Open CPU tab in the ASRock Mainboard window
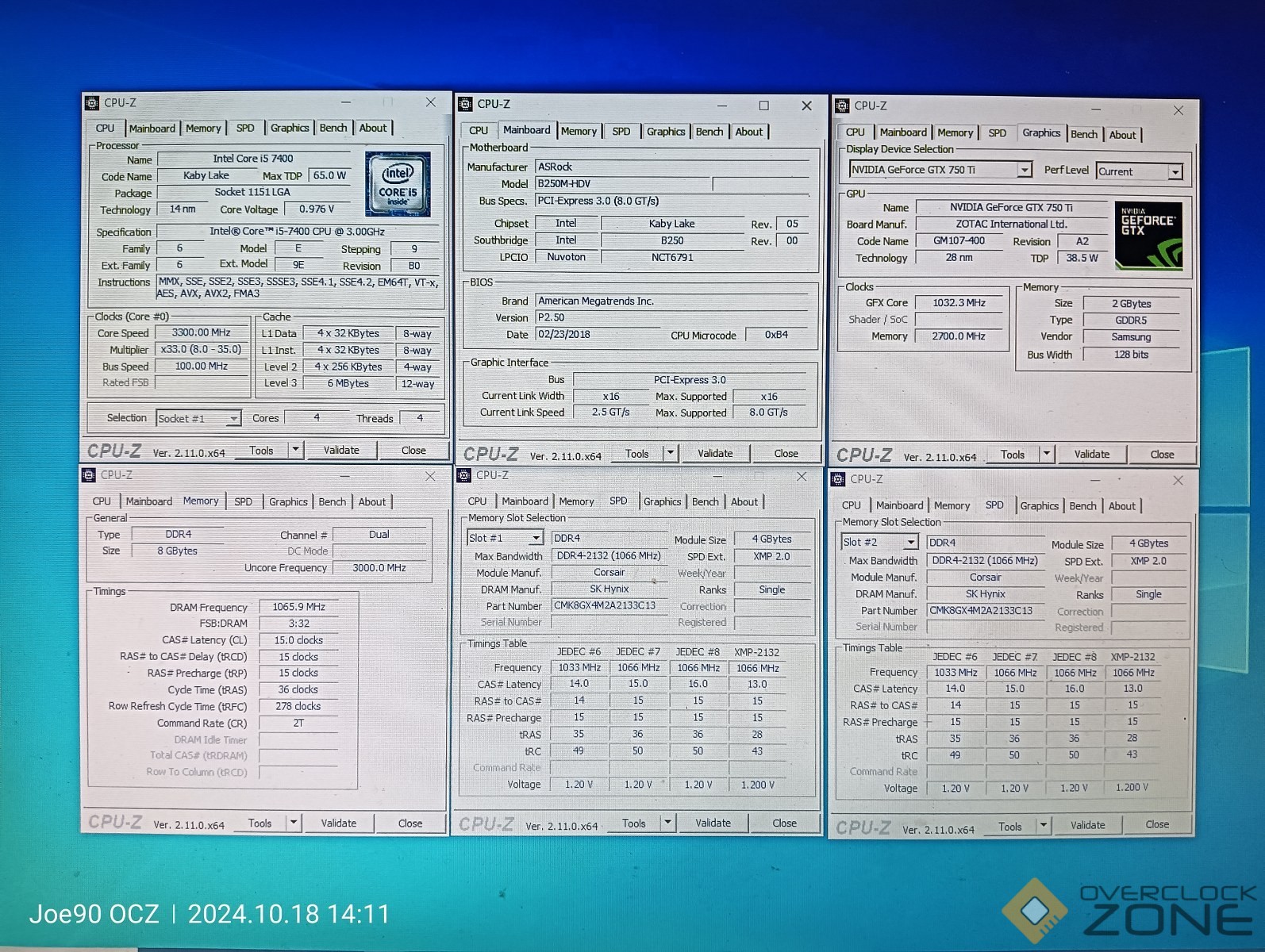 [479, 131]
